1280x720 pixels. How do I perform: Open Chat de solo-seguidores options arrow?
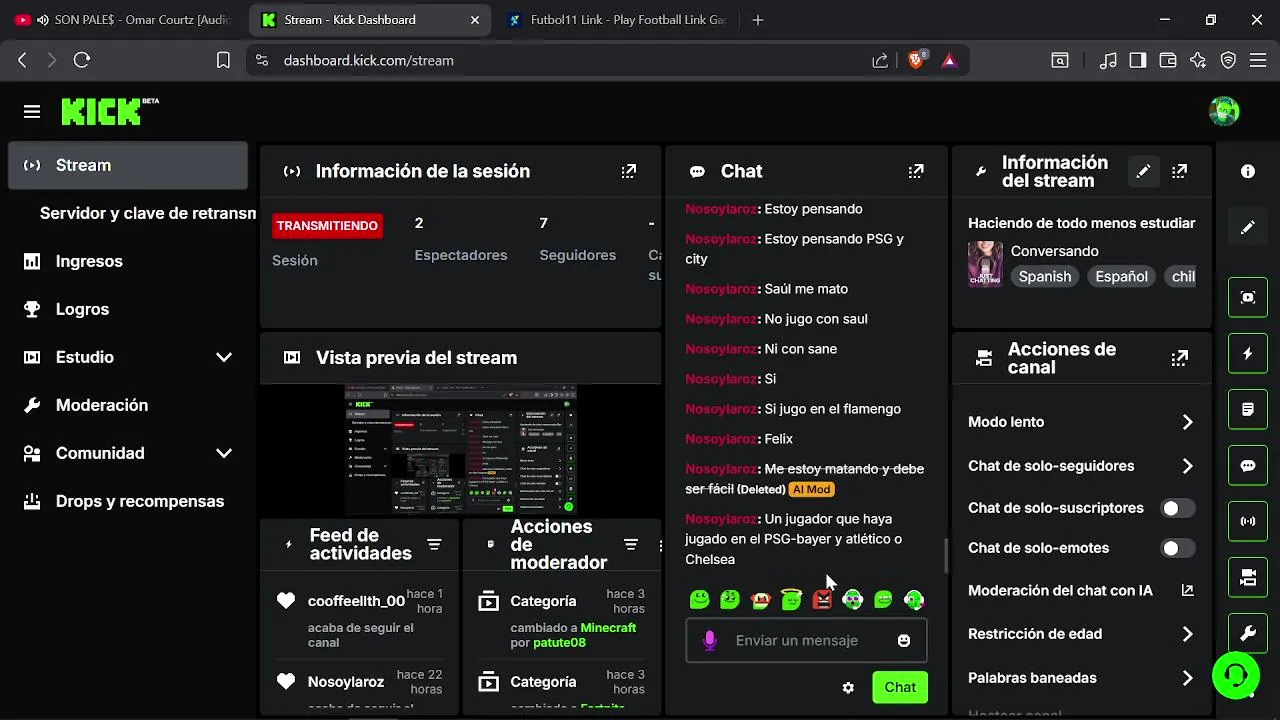[x=1187, y=466]
